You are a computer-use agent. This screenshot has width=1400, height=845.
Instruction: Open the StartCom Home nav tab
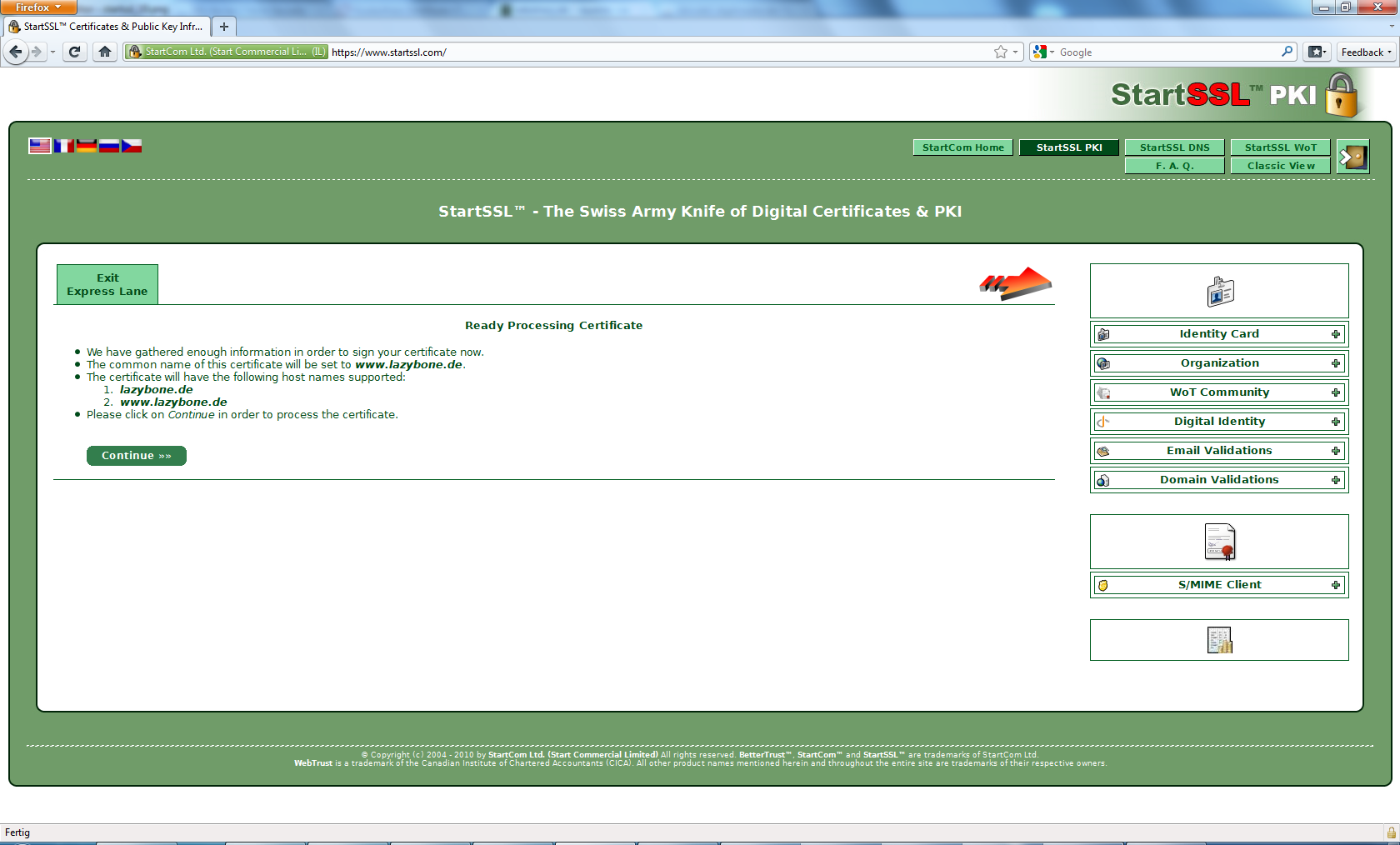click(x=963, y=147)
